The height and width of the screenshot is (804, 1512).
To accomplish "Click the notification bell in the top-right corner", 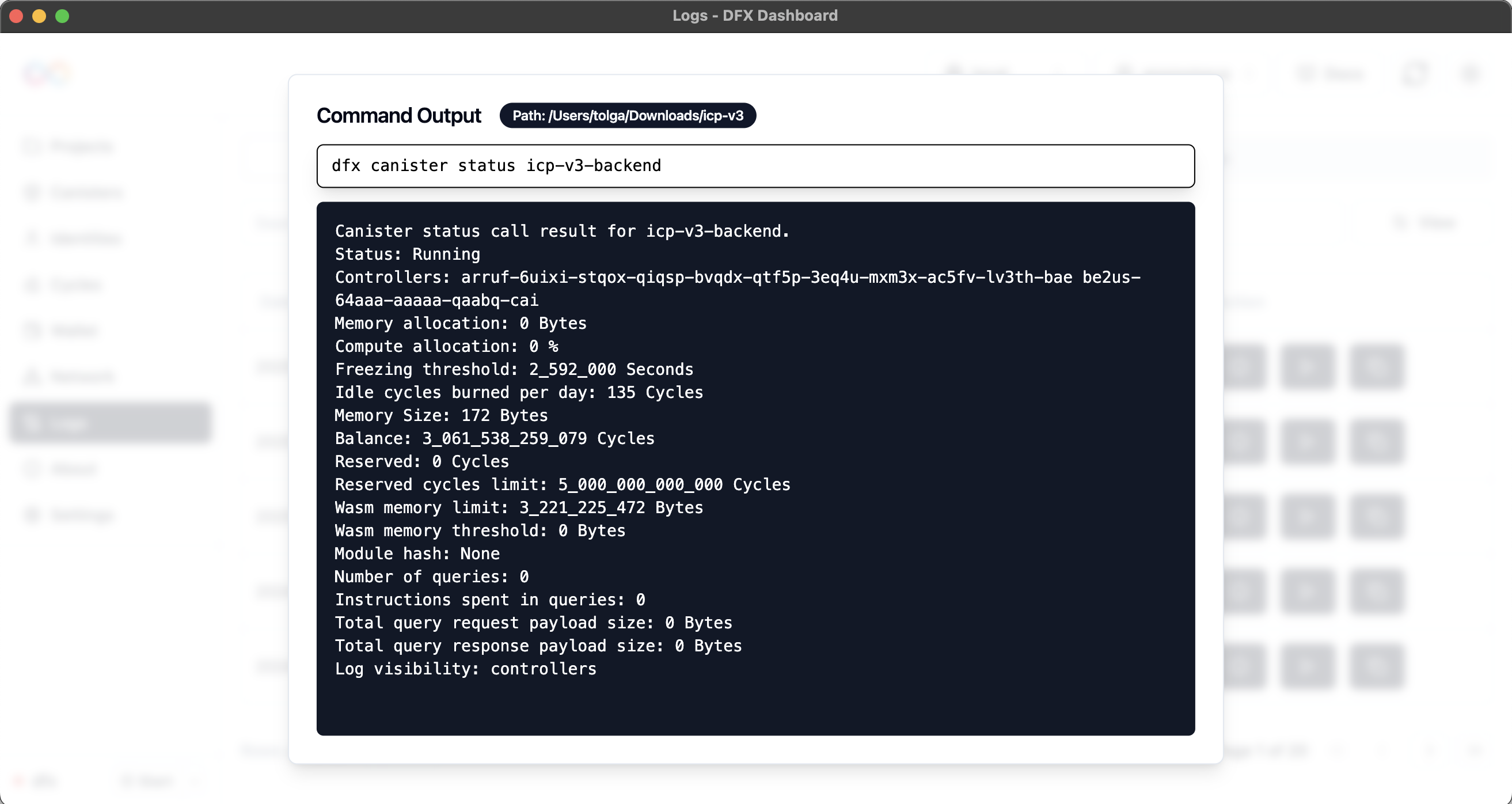I will click(1415, 73).
